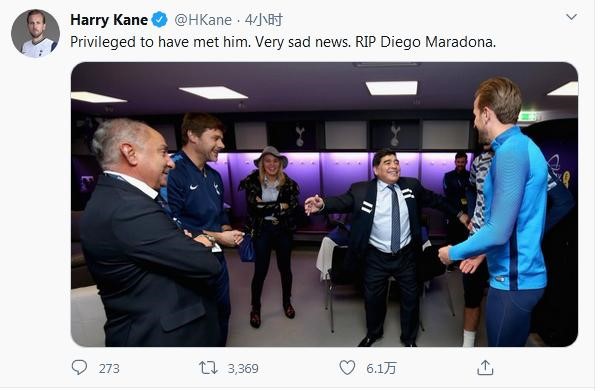Open the dressing room photo
603x391 pixels.
(x=324, y=204)
